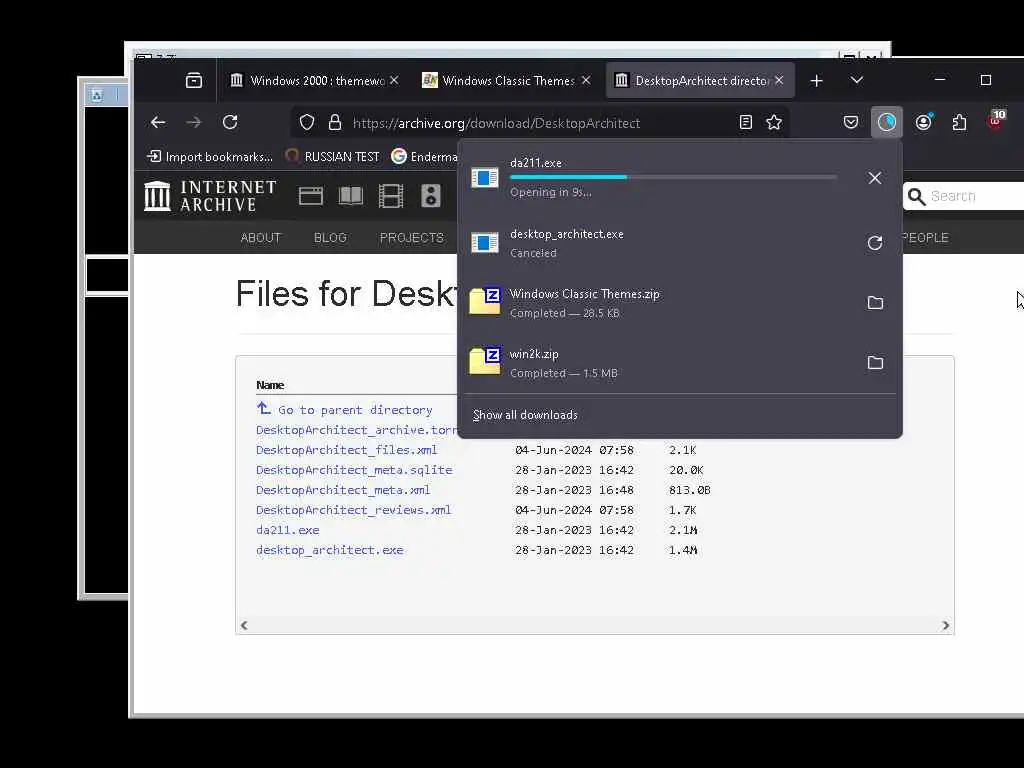Image resolution: width=1024 pixels, height=768 pixels.
Task: Cancel the da211.exe download
Action: tap(874, 178)
